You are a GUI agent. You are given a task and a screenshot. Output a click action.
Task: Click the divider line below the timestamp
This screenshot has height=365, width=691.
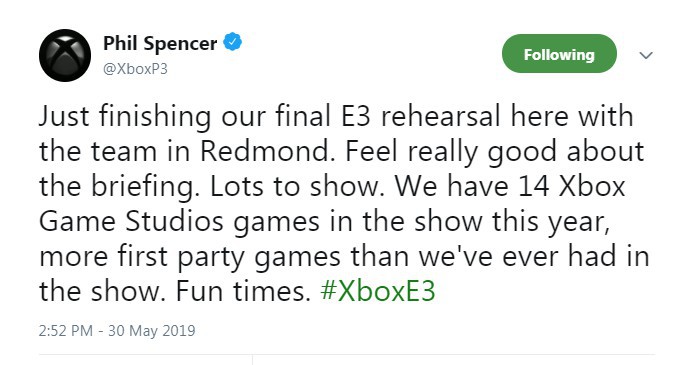click(346, 354)
